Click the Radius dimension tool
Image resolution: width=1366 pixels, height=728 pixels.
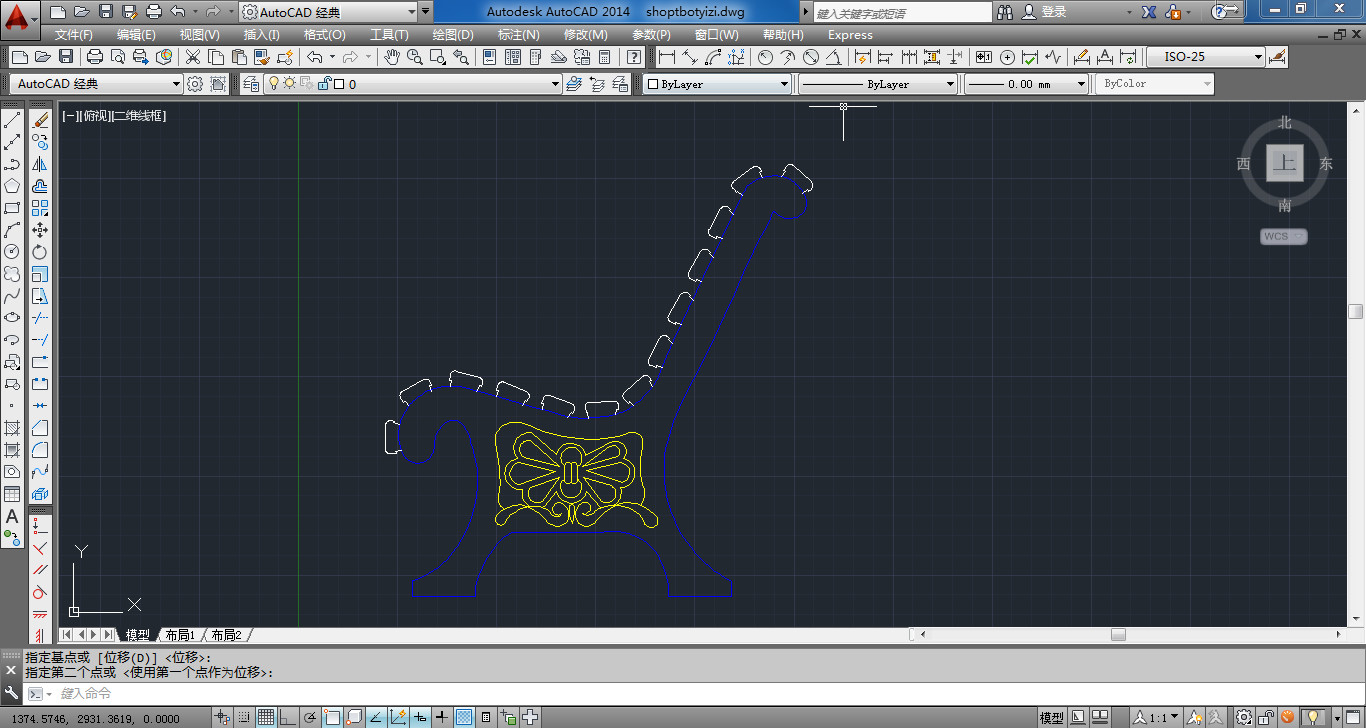pos(764,57)
